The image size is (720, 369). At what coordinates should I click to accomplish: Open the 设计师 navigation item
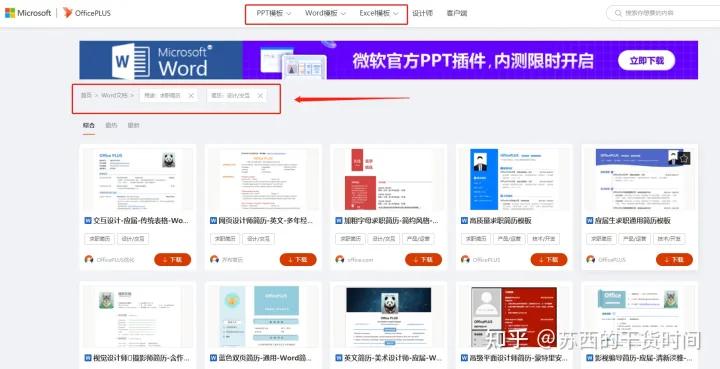coord(422,13)
